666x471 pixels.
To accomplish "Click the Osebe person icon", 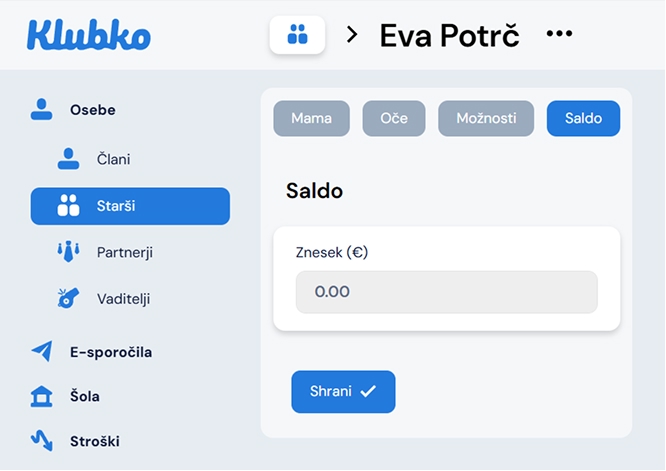I will pos(41,110).
